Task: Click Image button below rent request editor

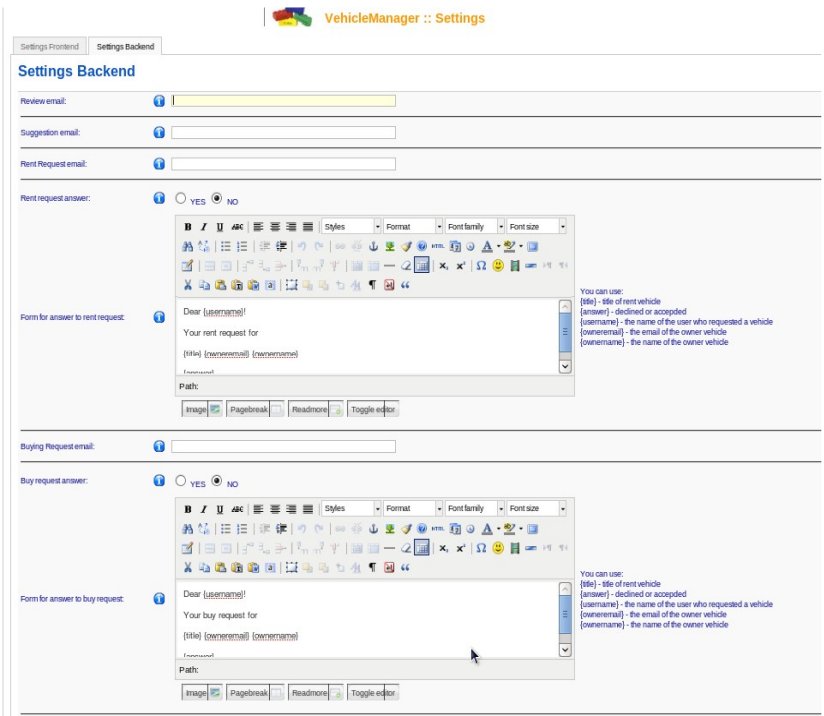Action: (202, 409)
